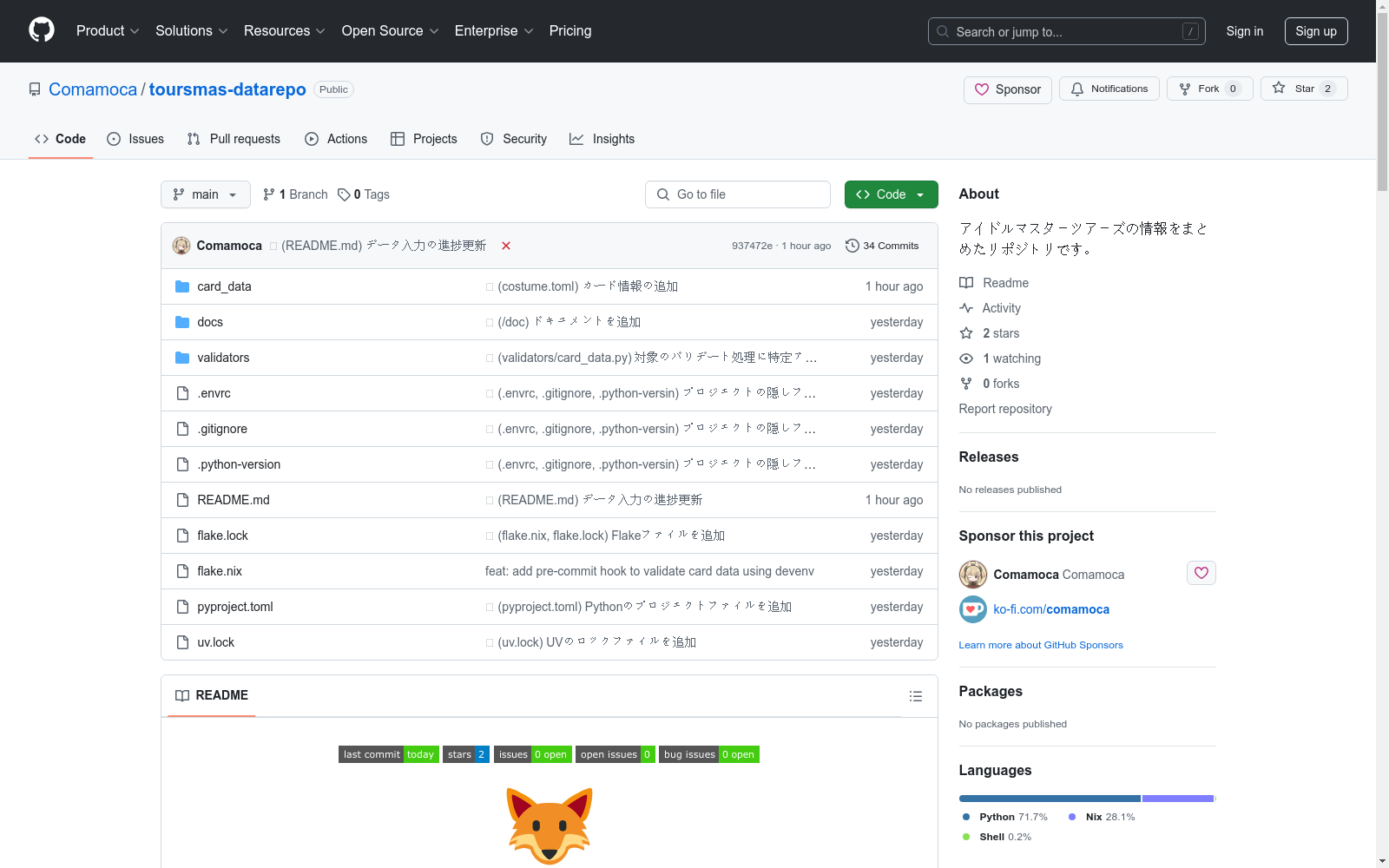Open the pyproject.toml file
The height and width of the screenshot is (868, 1389).
235,607
